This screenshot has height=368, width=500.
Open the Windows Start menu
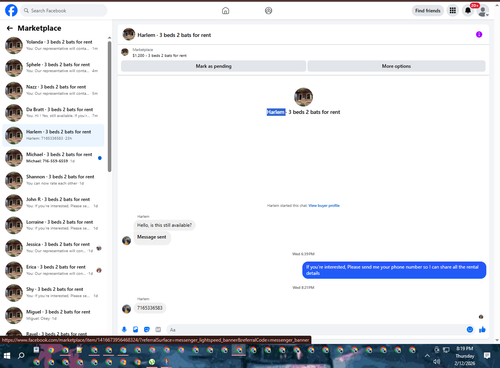tap(7, 356)
